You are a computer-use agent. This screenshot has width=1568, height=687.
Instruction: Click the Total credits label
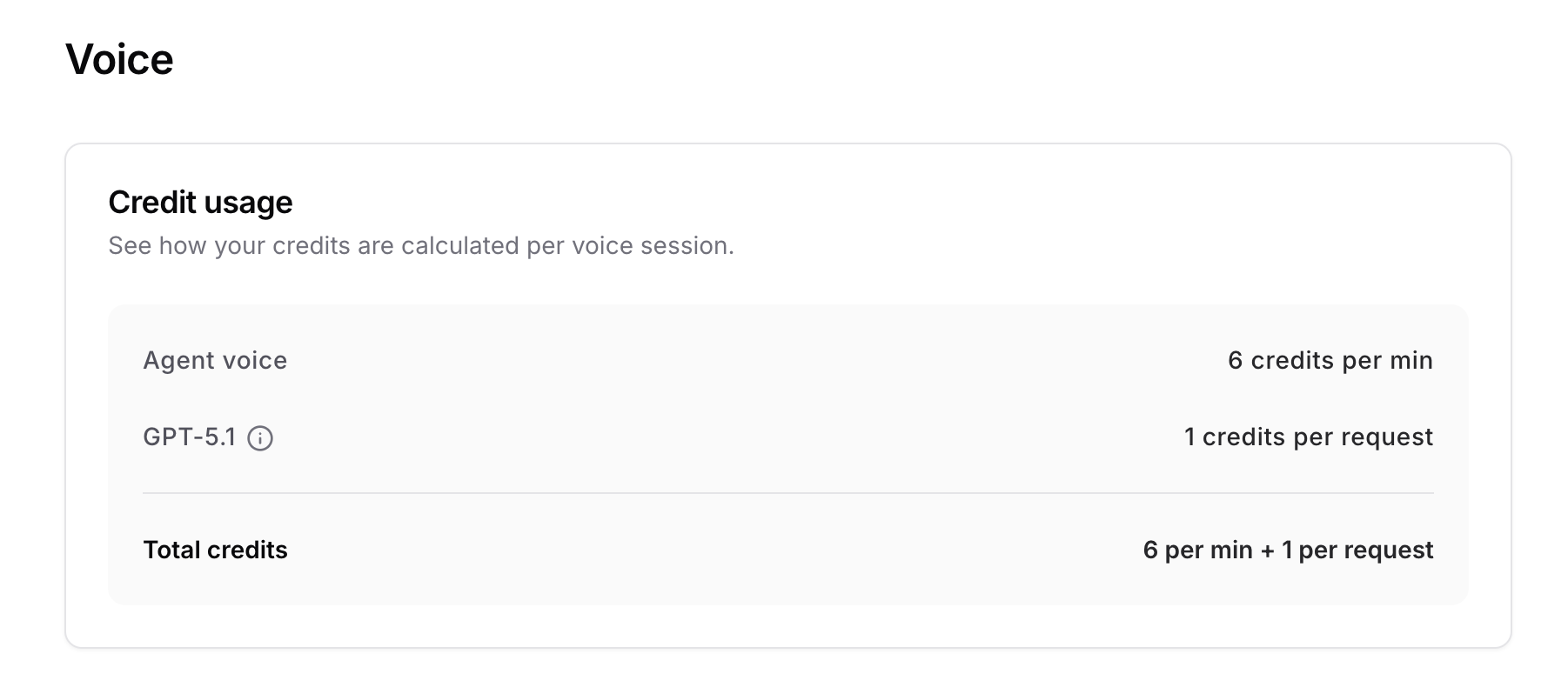pyautogui.click(x=216, y=550)
